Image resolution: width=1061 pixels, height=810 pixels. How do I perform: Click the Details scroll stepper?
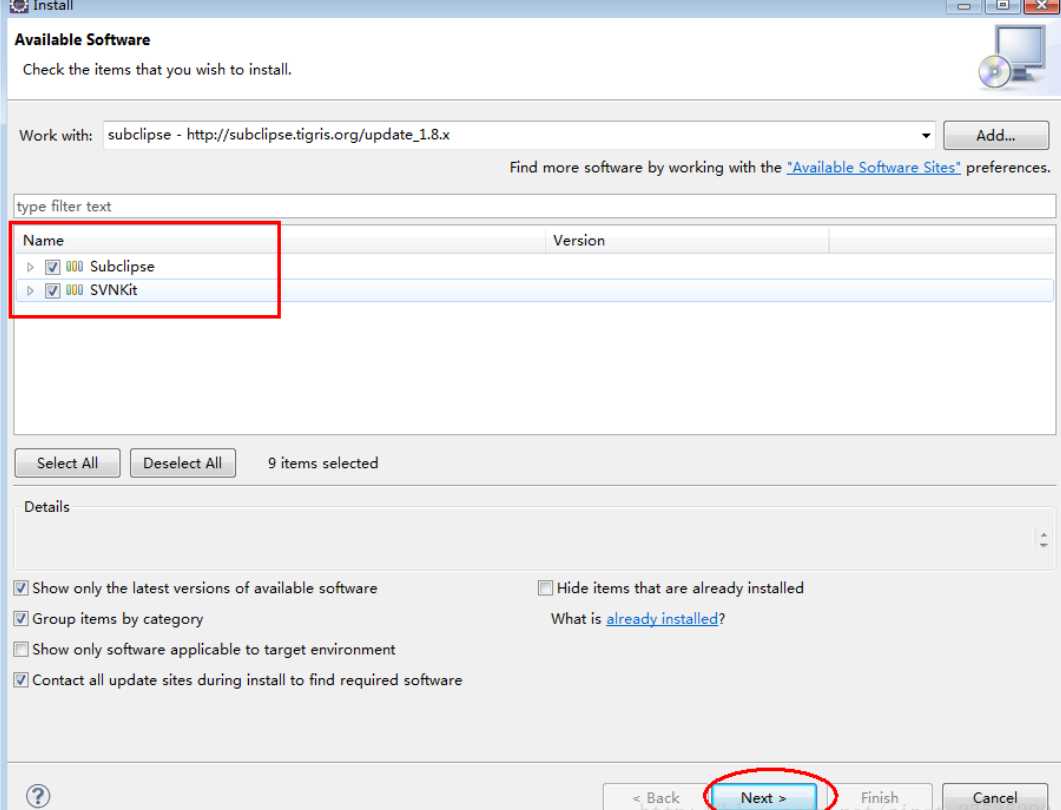point(1043,539)
